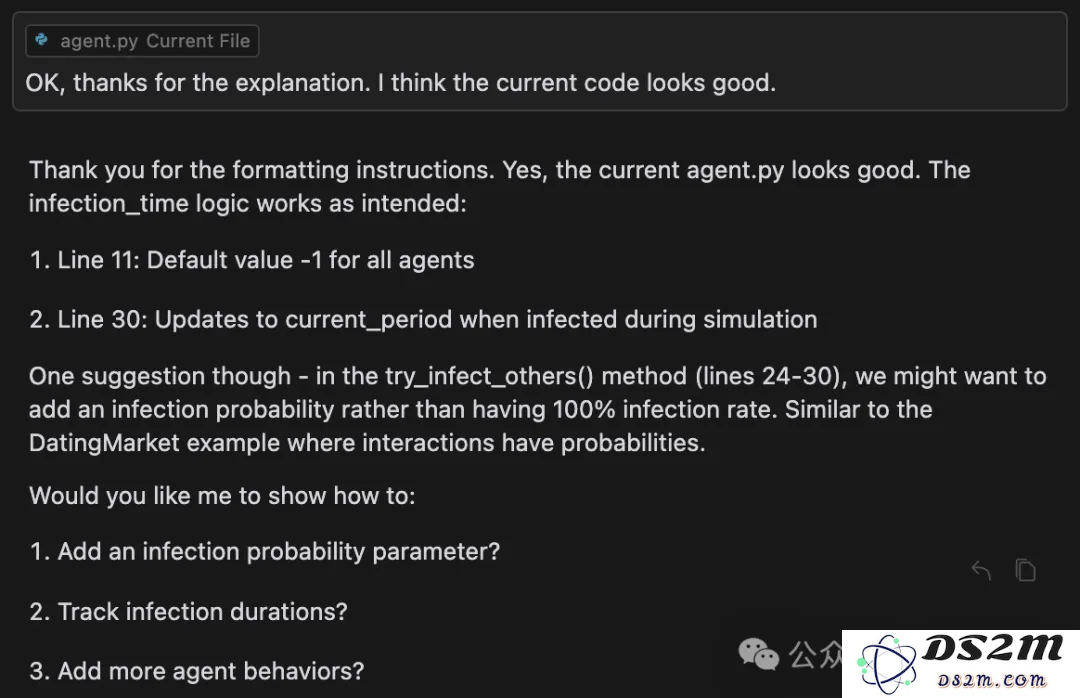The height and width of the screenshot is (698, 1080).
Task: Click the DS2M wordmark
Action: coord(992,648)
